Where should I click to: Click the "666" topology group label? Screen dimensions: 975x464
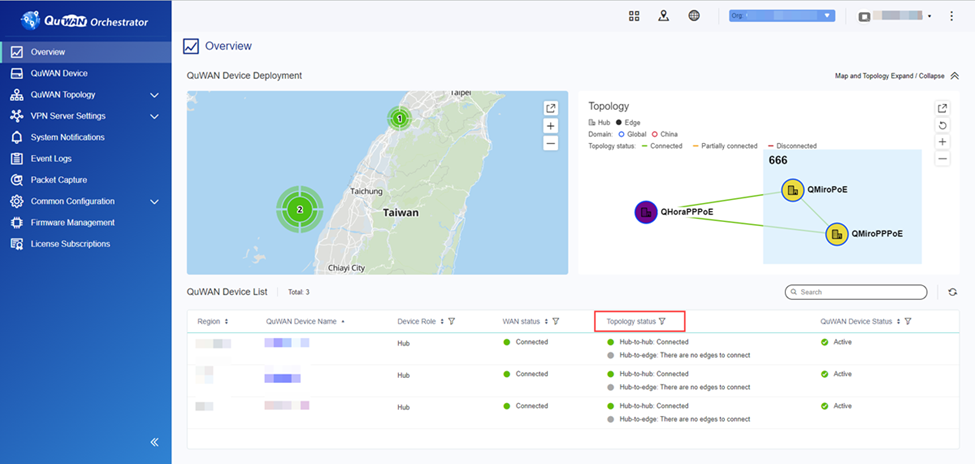(x=778, y=160)
